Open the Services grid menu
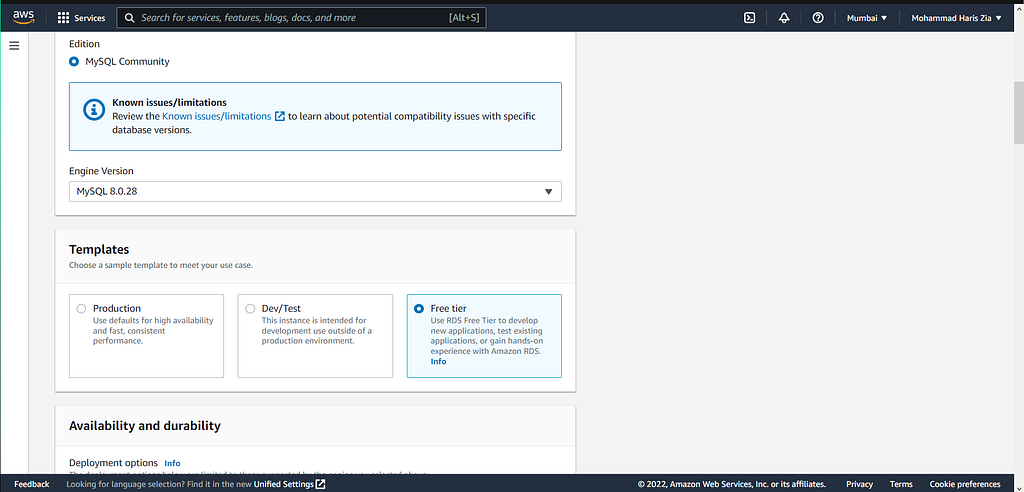Image resolution: width=1024 pixels, height=492 pixels. click(63, 18)
